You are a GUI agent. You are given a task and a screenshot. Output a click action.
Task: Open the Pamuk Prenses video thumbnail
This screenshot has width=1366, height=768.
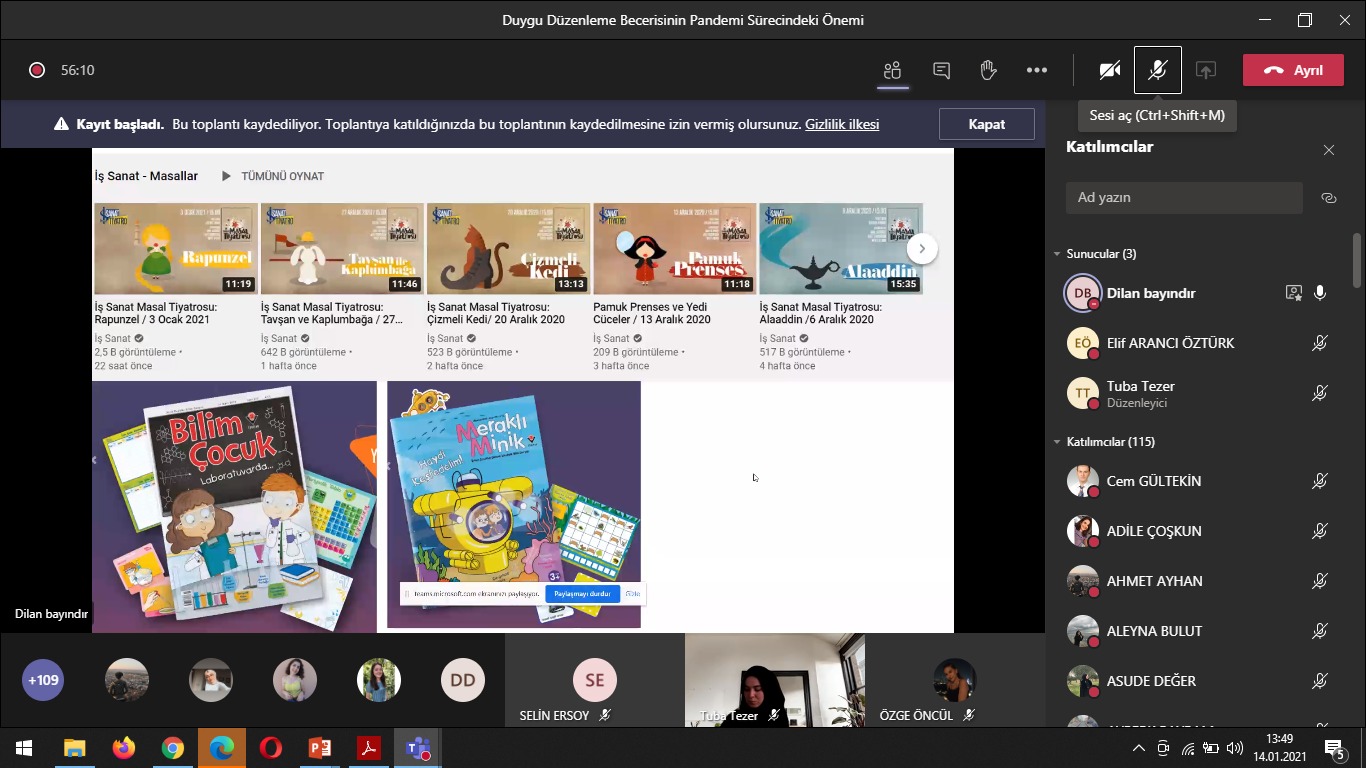[675, 248]
